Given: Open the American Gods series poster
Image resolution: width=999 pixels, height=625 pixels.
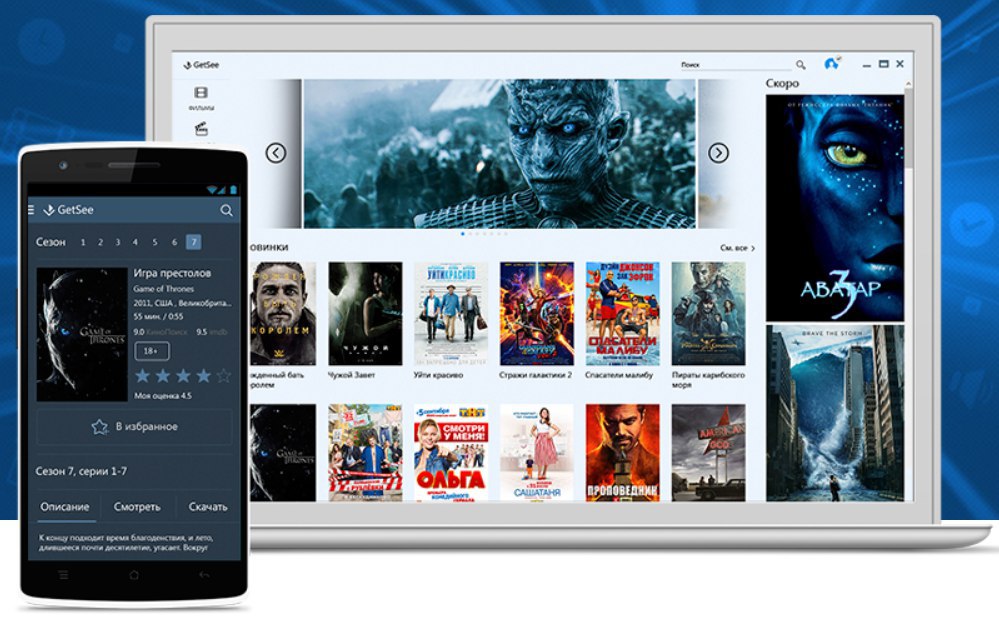Looking at the screenshot, I should pyautogui.click(x=708, y=453).
